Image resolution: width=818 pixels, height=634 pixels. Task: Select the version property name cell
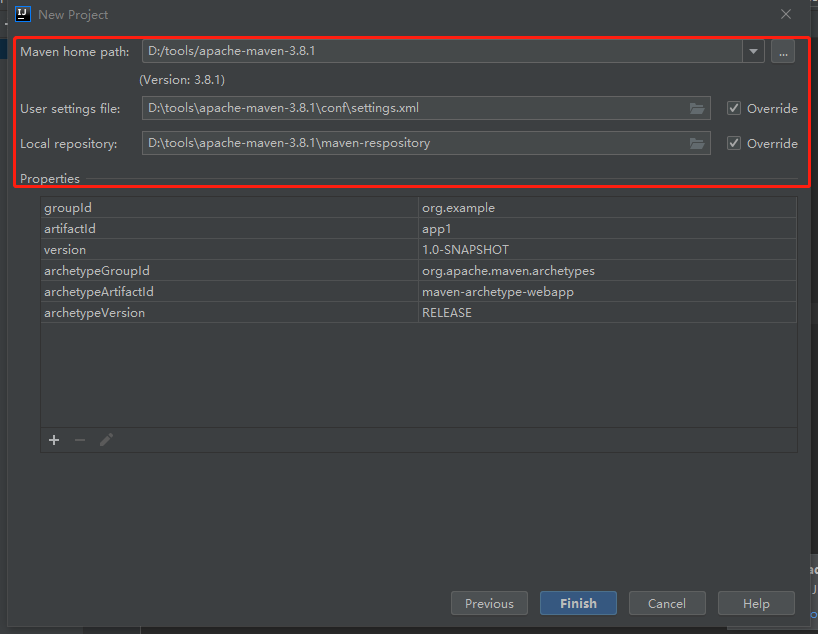tap(230, 249)
